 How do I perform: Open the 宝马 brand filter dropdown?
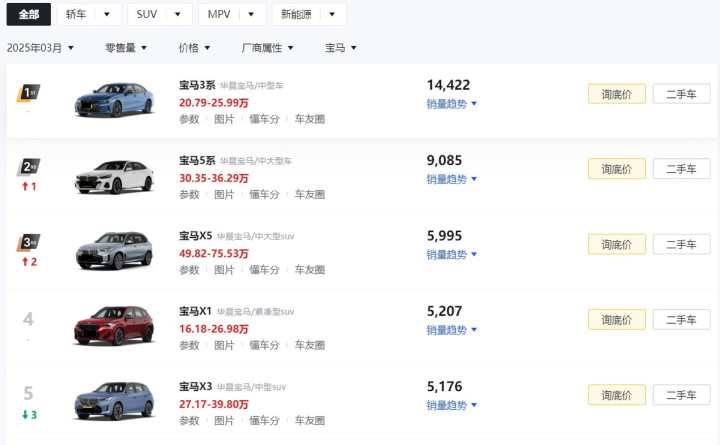(x=341, y=48)
